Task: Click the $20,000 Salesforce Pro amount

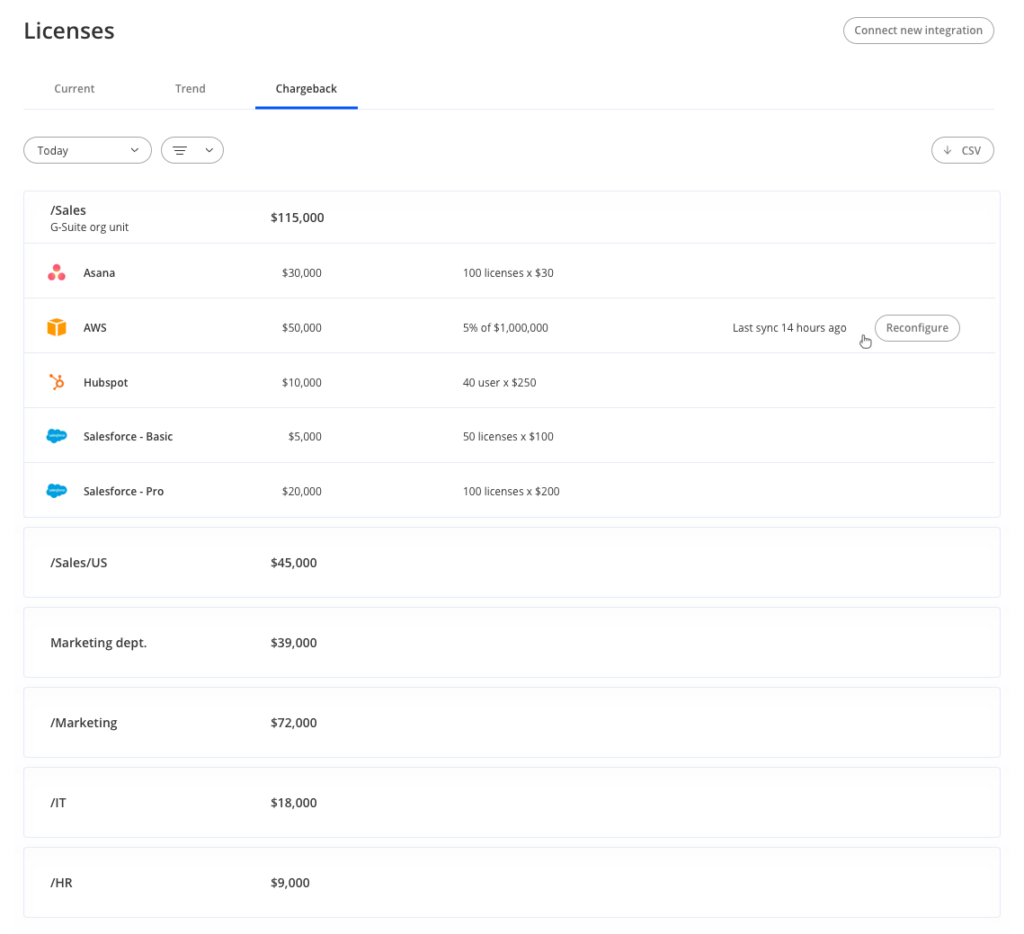Action: 302,491
